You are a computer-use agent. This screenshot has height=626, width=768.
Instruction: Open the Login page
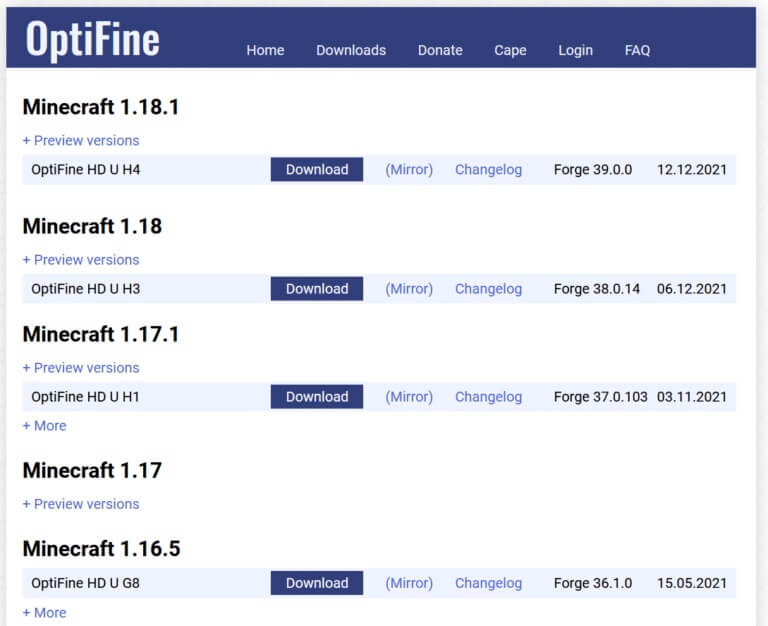(x=576, y=50)
